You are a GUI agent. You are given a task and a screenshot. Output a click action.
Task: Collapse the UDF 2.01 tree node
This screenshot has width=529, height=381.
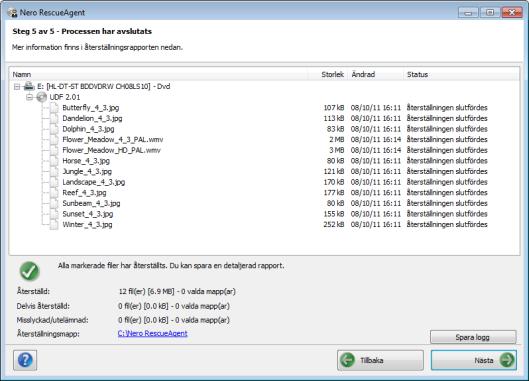click(29, 97)
